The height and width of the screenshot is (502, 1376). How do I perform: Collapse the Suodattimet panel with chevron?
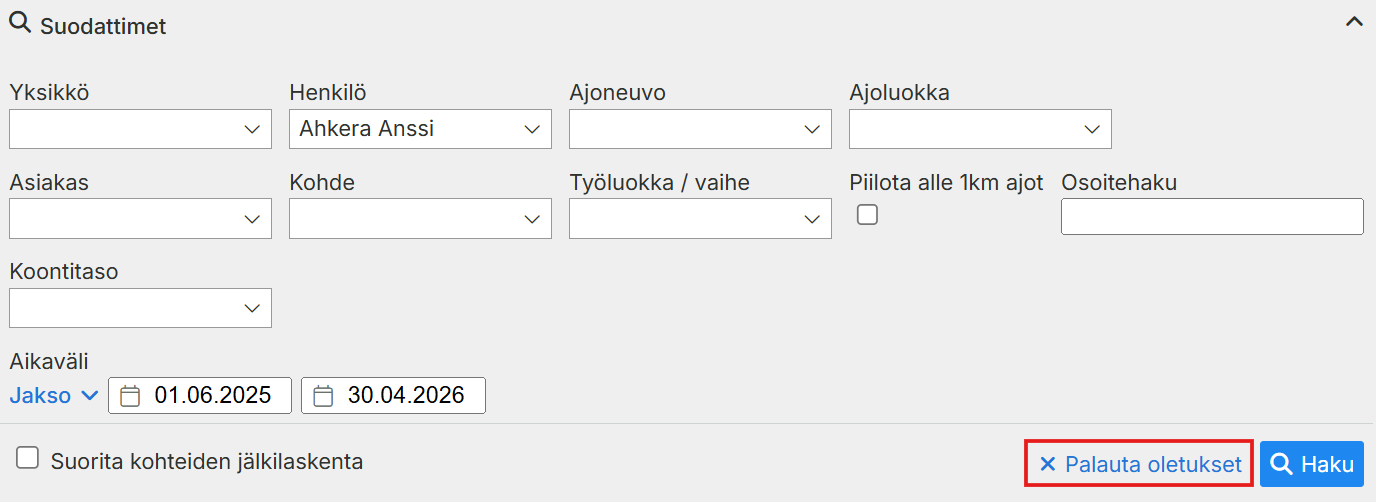pos(1354,23)
